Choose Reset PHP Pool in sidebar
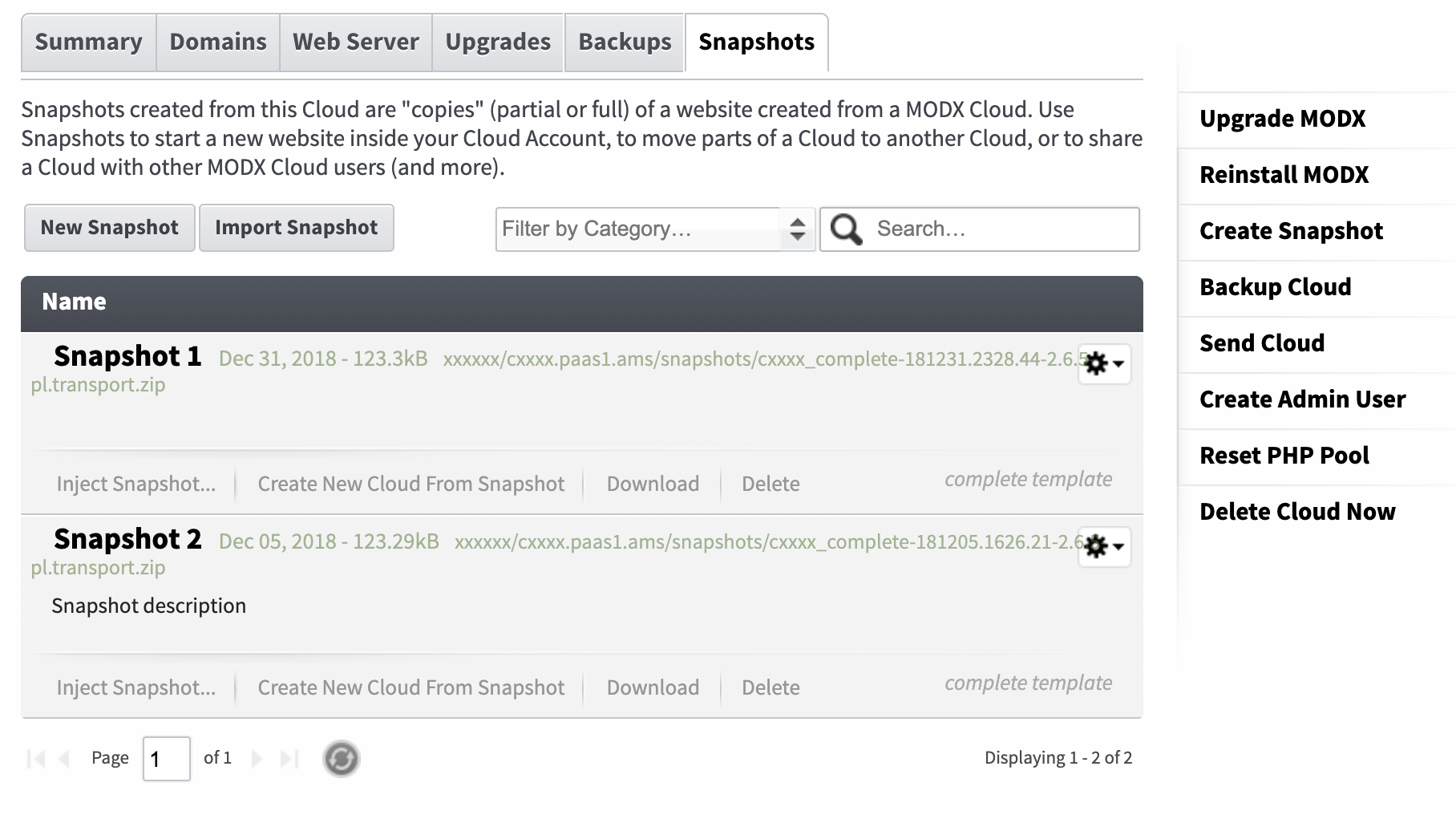This screenshot has width=1456, height=823. (x=1284, y=456)
